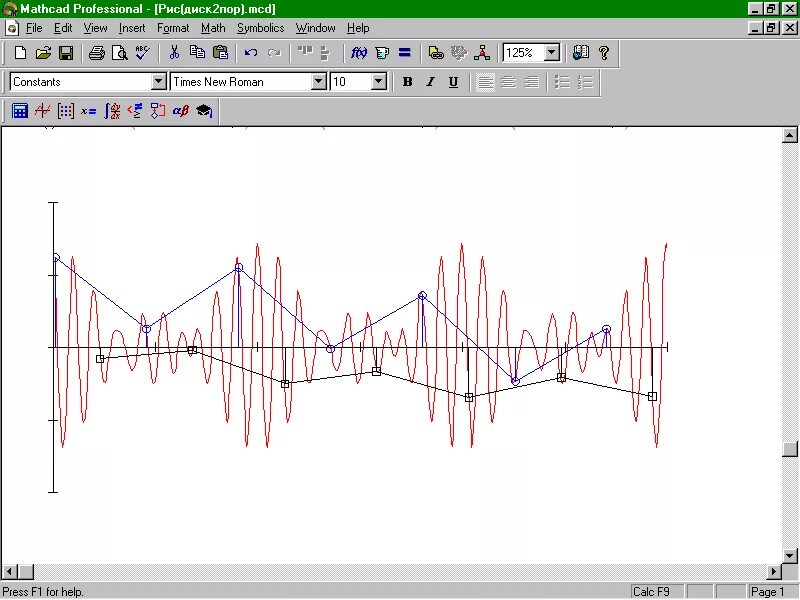
Task: Expand the font size 10 dropdown
Action: 379,82
